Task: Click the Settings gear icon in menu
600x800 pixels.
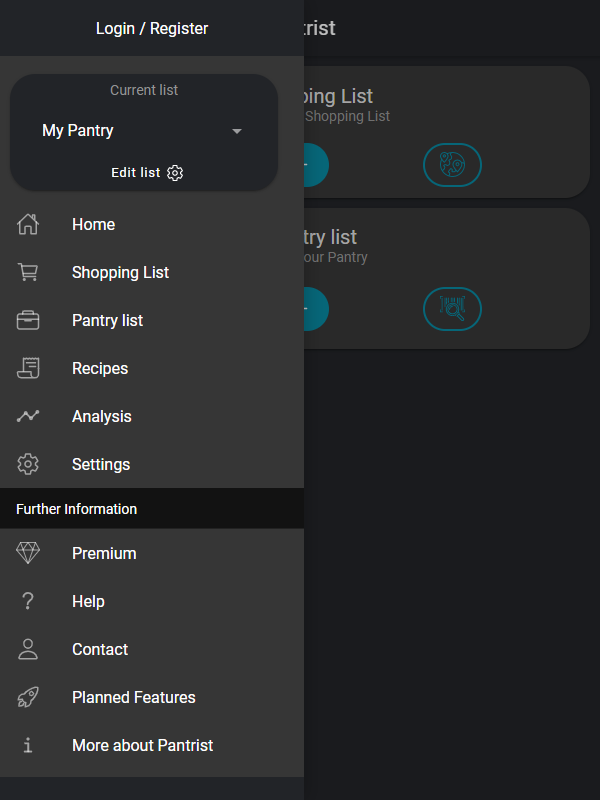Action: tap(28, 464)
